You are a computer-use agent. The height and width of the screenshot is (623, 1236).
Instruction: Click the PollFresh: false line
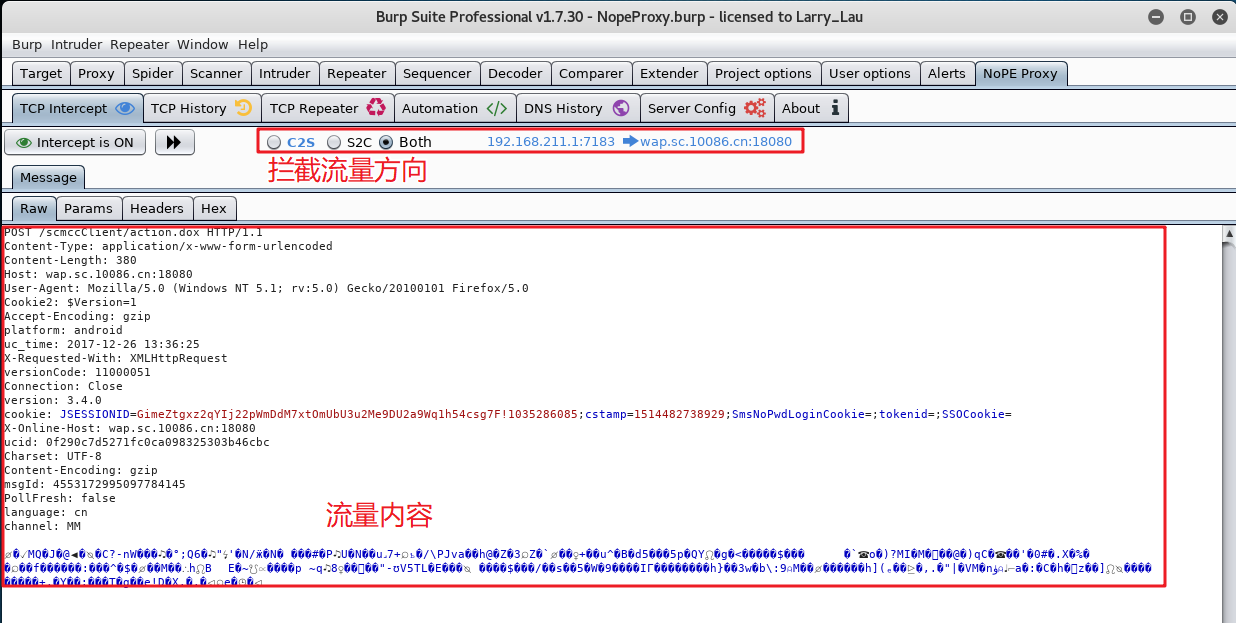pyautogui.click(x=60, y=498)
